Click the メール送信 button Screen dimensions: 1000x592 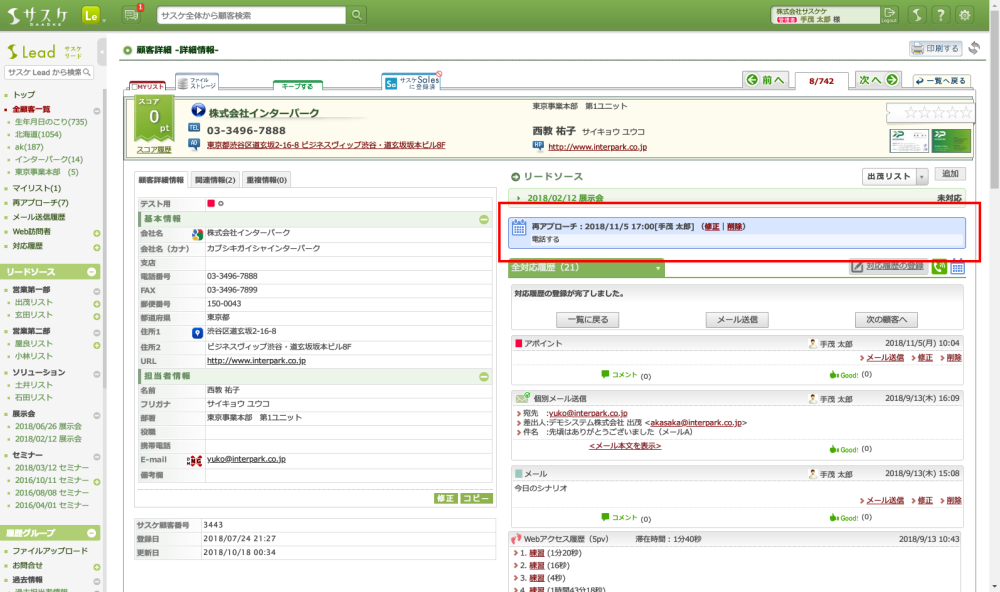tap(736, 320)
